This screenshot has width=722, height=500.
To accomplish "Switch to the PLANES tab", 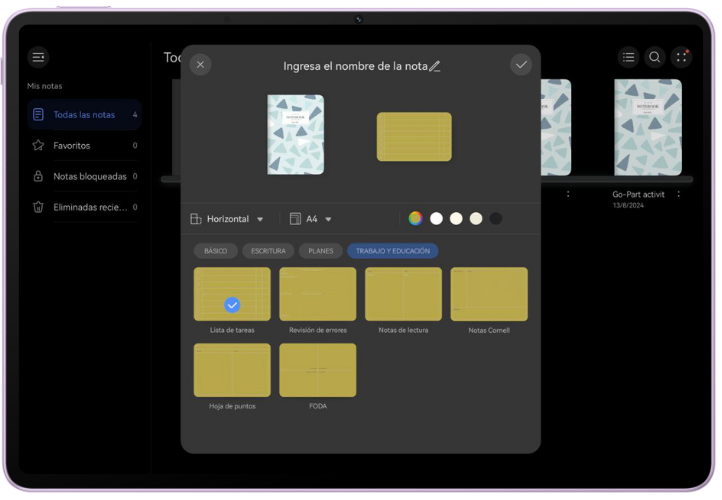I will 320,251.
